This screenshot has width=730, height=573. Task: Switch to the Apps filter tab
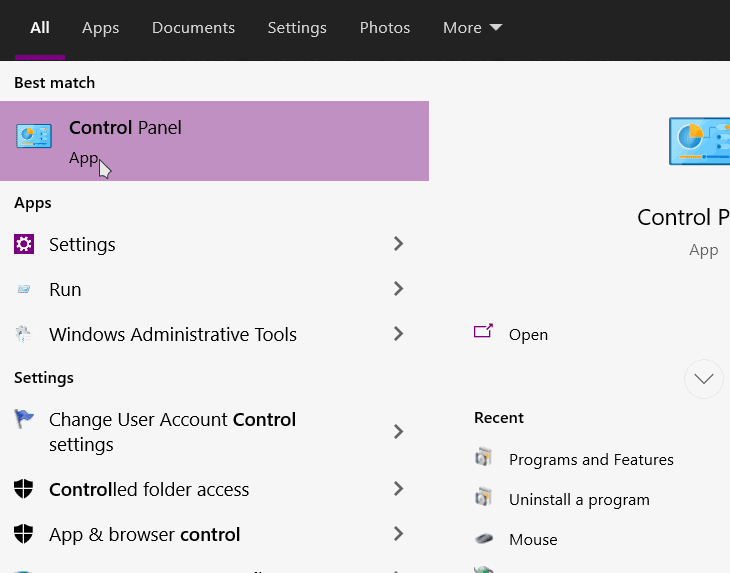pos(101,28)
